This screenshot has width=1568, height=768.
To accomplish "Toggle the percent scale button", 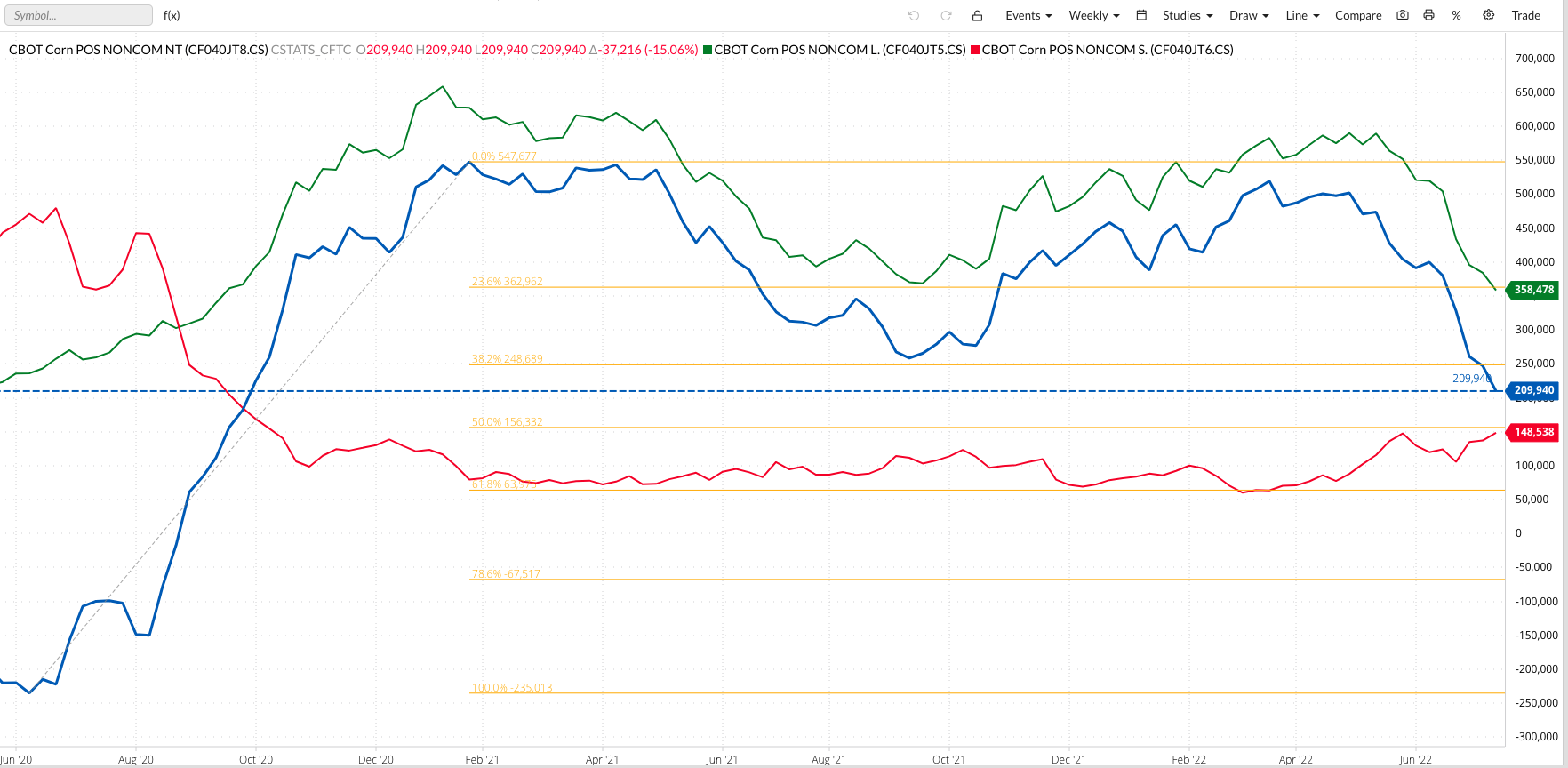I will click(x=1456, y=15).
